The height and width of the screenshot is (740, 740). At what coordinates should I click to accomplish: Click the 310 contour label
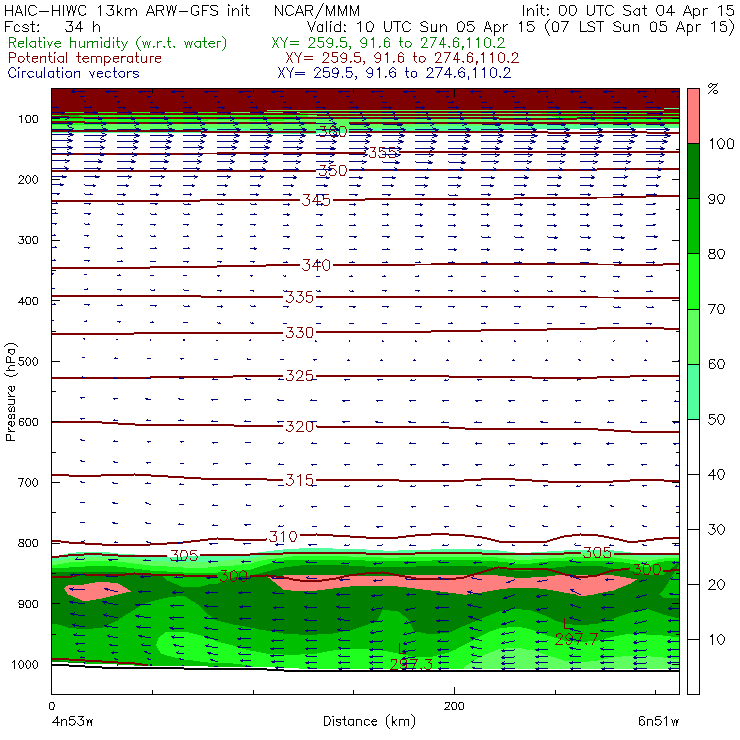tap(283, 537)
